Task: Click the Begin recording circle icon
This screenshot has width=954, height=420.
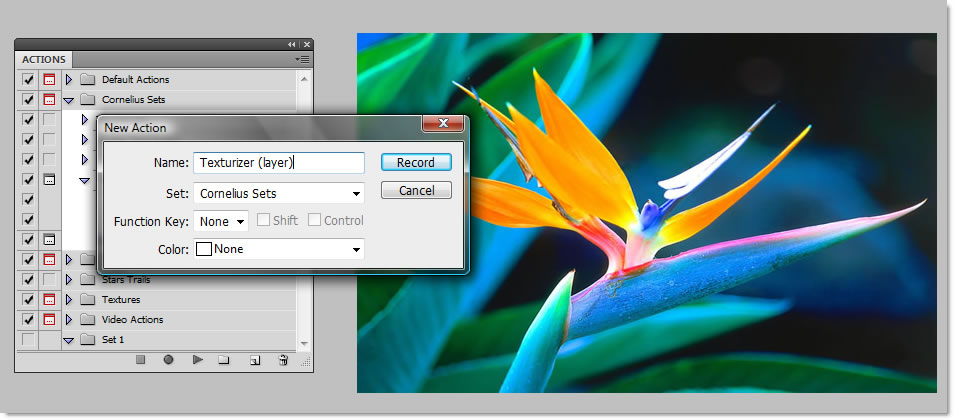Action: tap(169, 360)
